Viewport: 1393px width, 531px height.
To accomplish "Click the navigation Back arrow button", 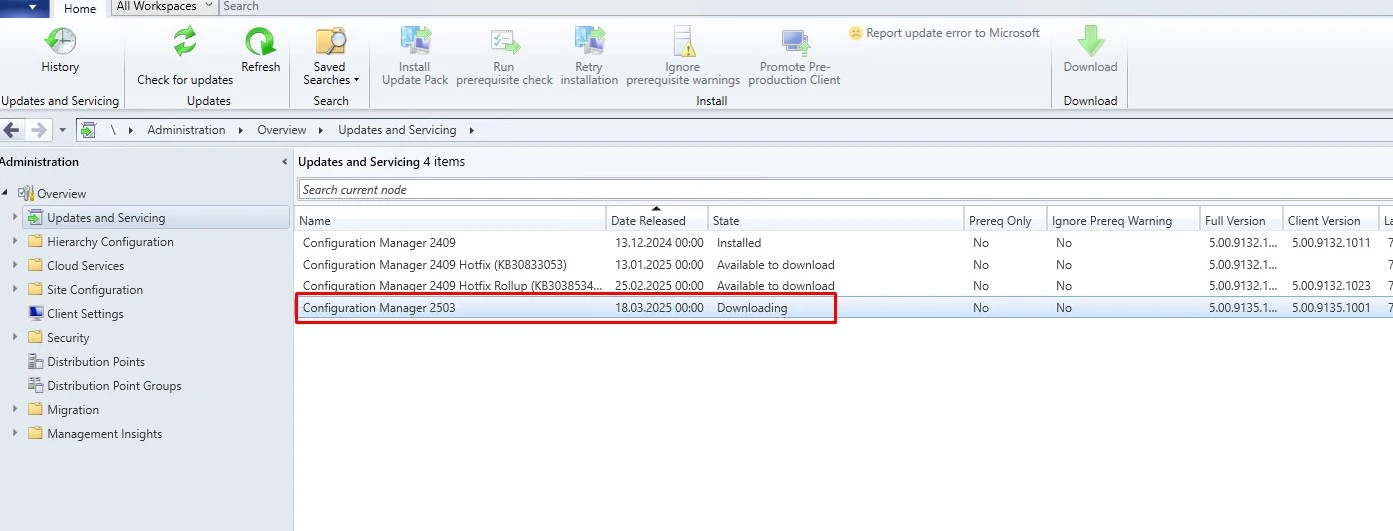I will 13,130.
